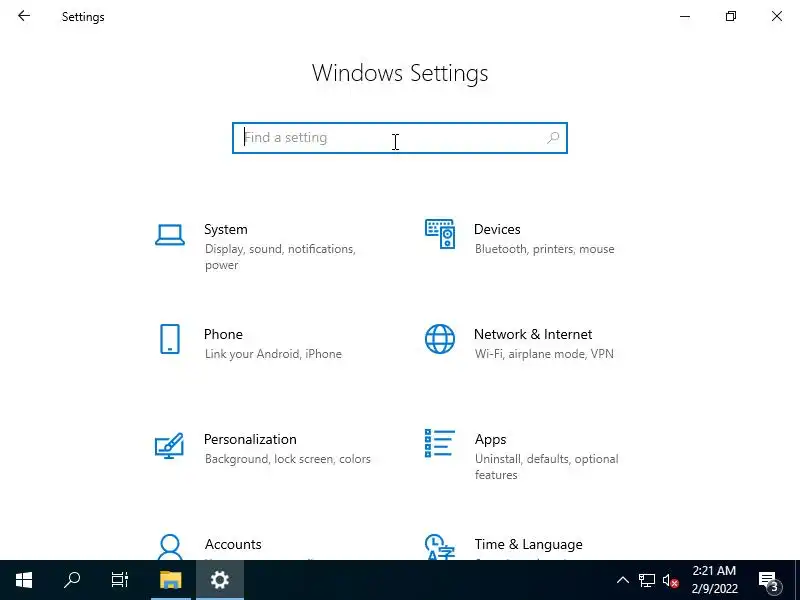800x600 pixels.
Task: Open Action Center notifications icon
Action: click(x=769, y=580)
